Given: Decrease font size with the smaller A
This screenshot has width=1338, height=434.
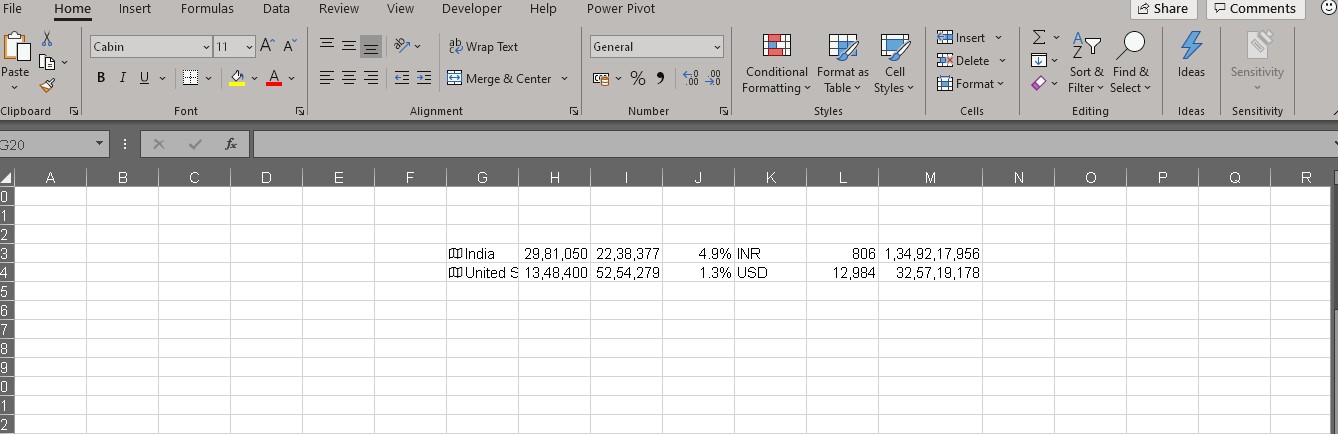Looking at the screenshot, I should (290, 47).
